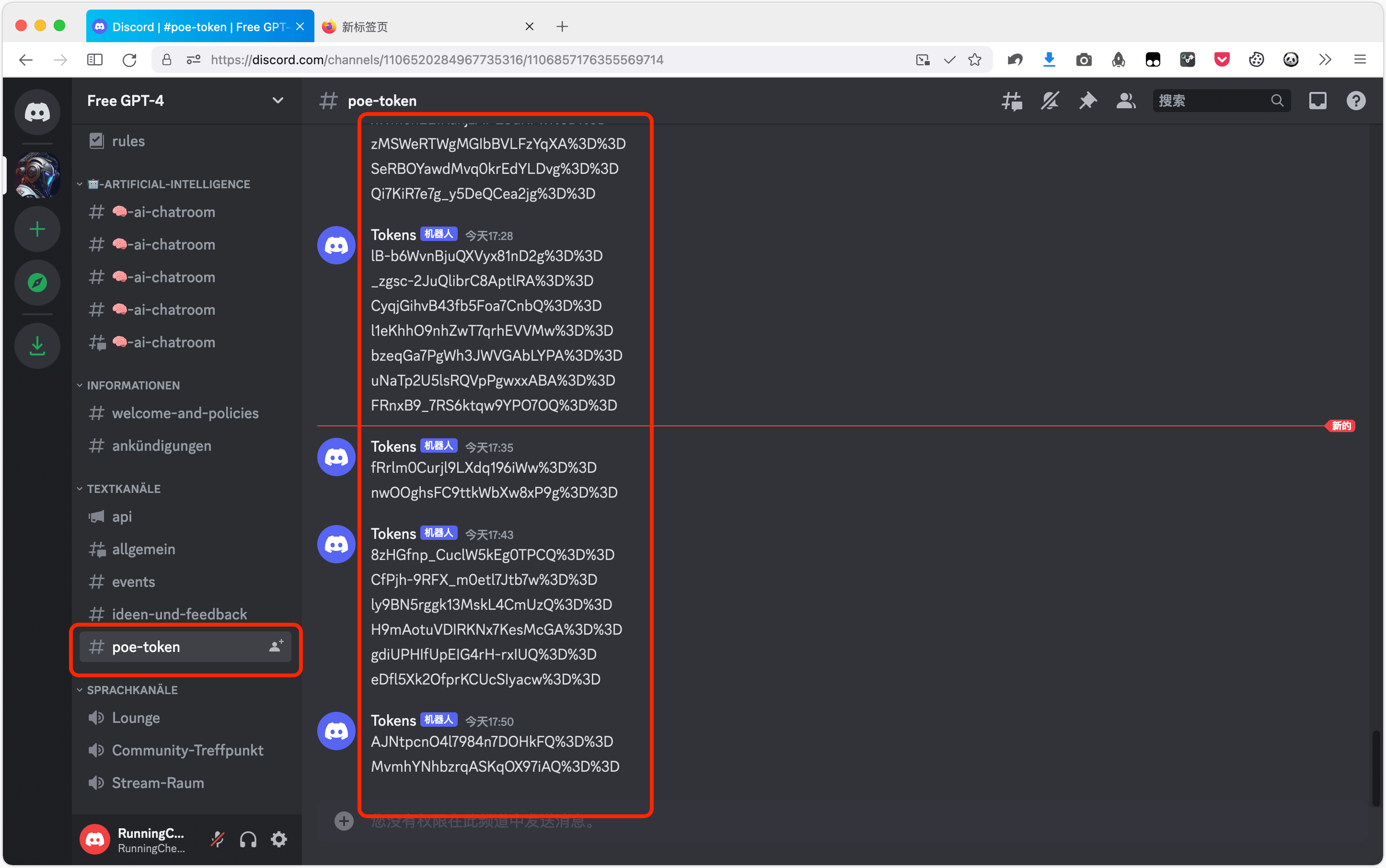Add a server with plus icon
Viewport: 1386px width, 868px height.
tap(37, 229)
